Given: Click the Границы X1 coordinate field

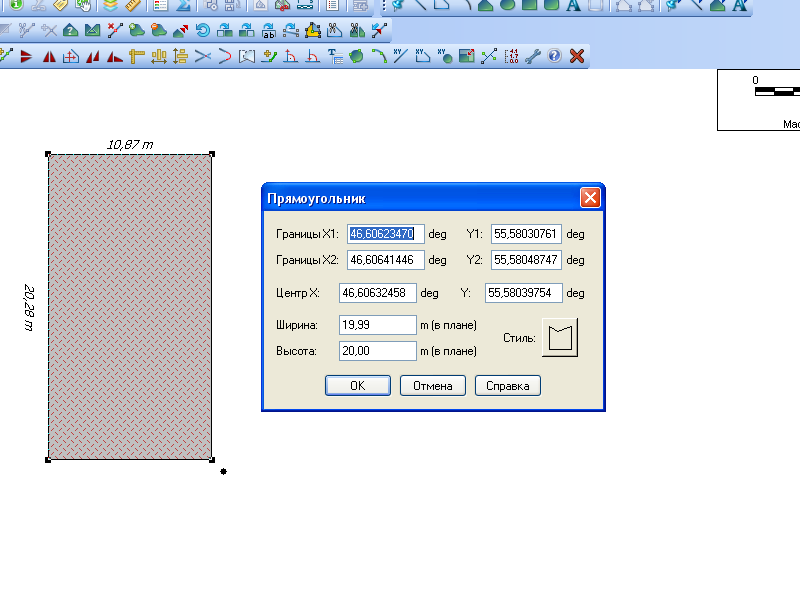Looking at the screenshot, I should 386,234.
